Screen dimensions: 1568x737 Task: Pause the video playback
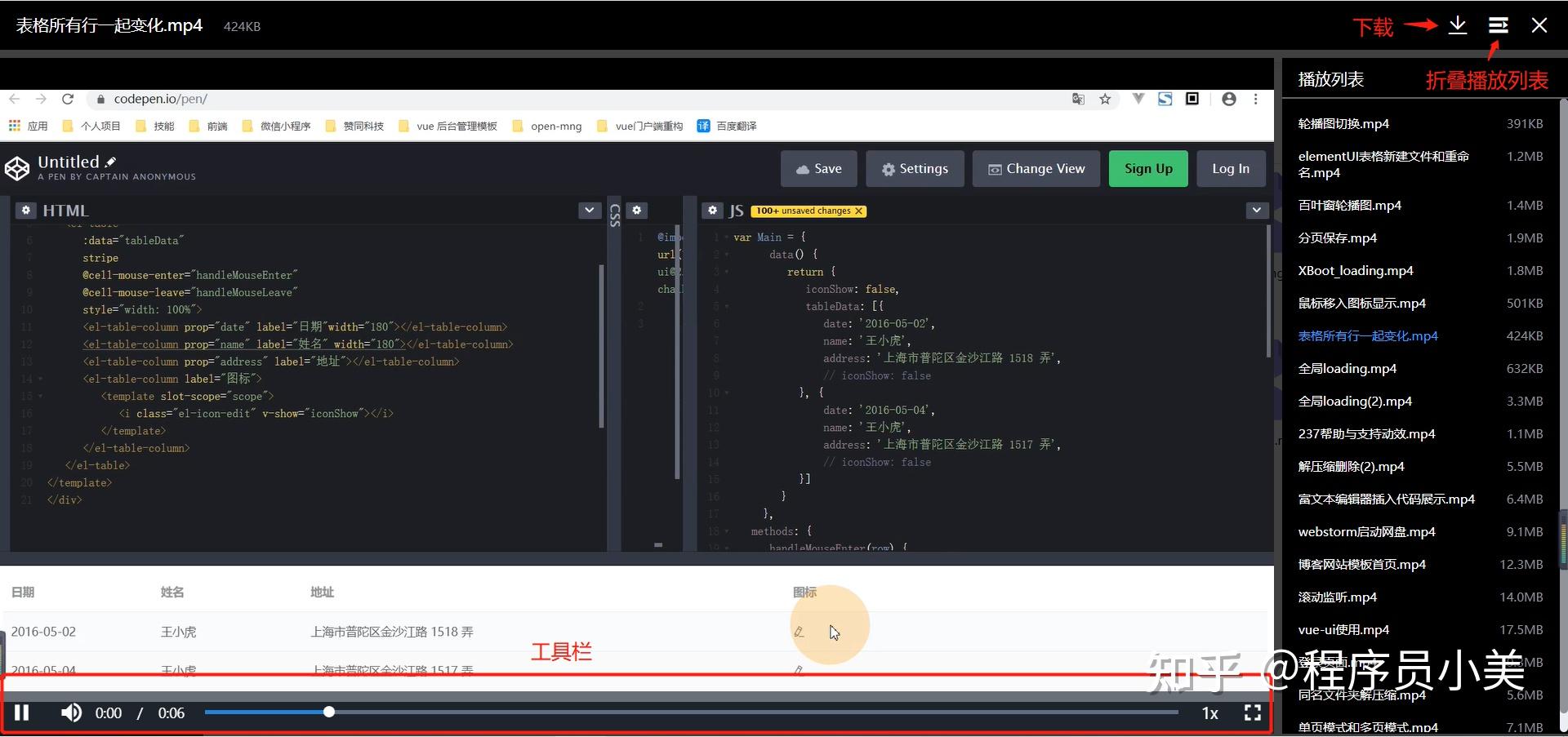click(21, 713)
